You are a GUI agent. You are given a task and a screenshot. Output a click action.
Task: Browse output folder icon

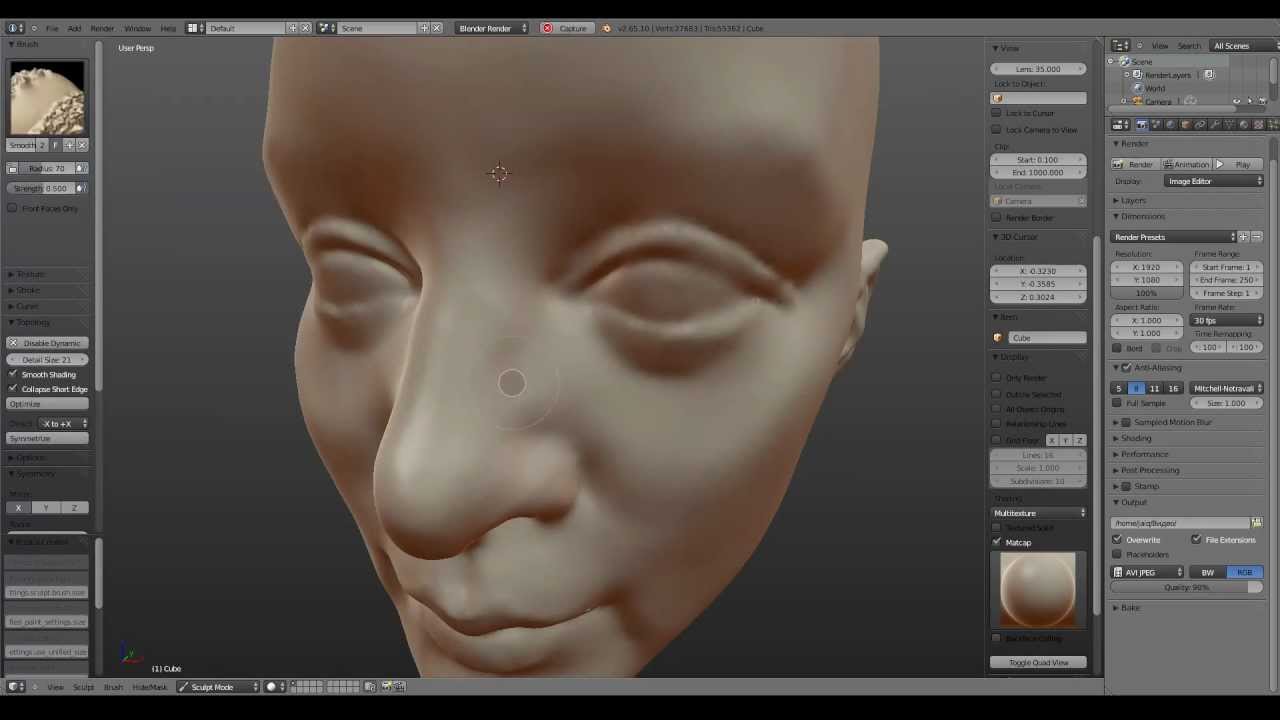pos(1257,523)
